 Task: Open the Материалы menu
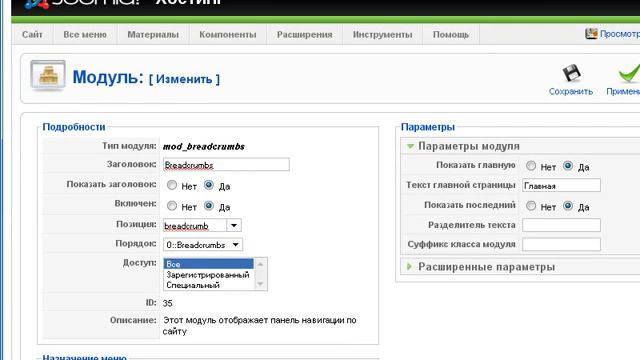point(153,35)
